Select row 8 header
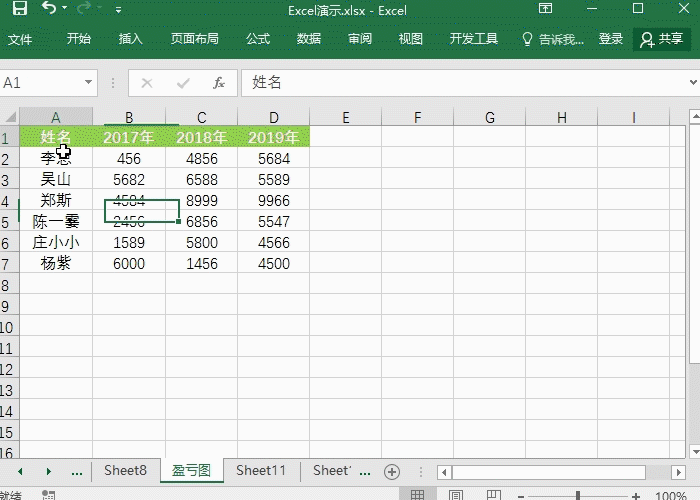The image size is (700, 500). pyautogui.click(x=9, y=285)
